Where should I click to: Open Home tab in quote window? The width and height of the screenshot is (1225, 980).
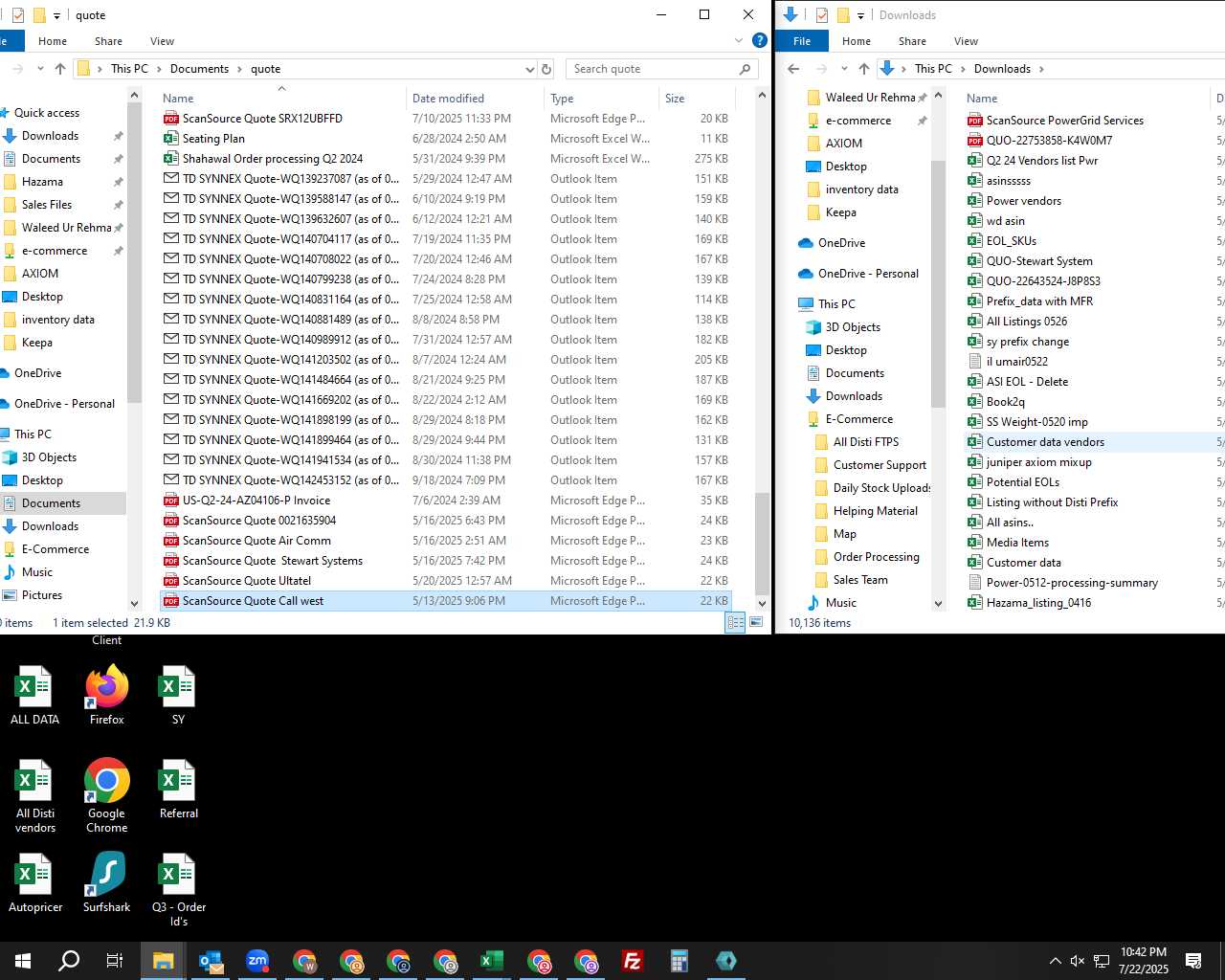(x=53, y=41)
